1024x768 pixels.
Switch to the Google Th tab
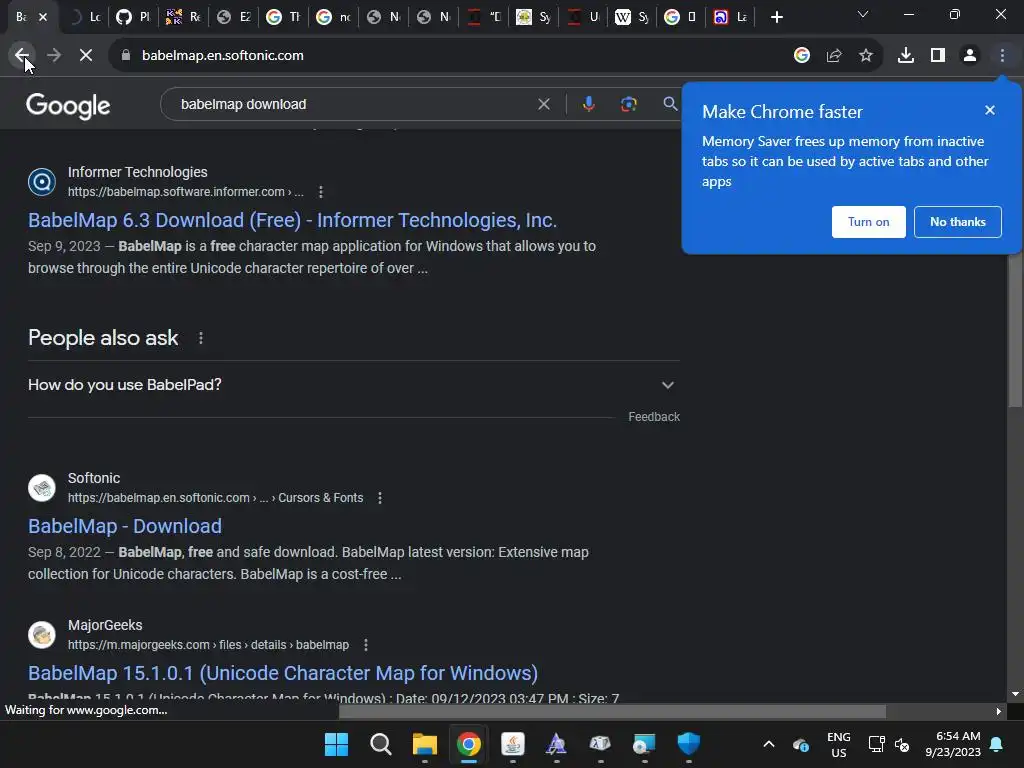coord(283,17)
